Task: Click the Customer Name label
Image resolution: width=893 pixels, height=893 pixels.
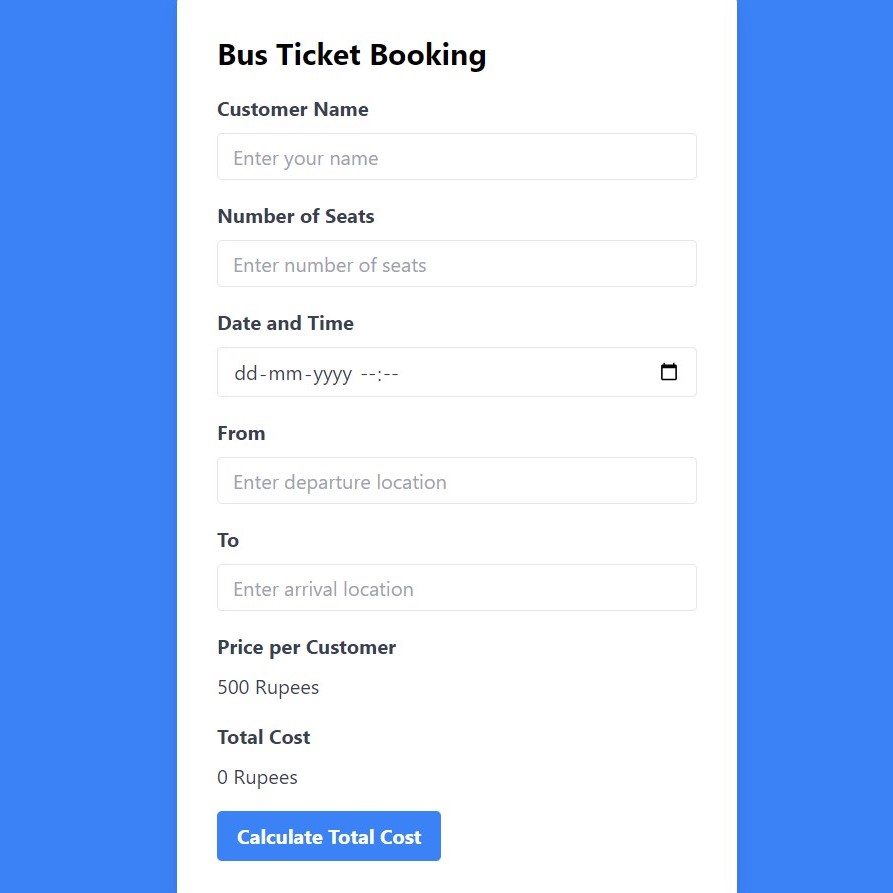Action: [x=293, y=109]
